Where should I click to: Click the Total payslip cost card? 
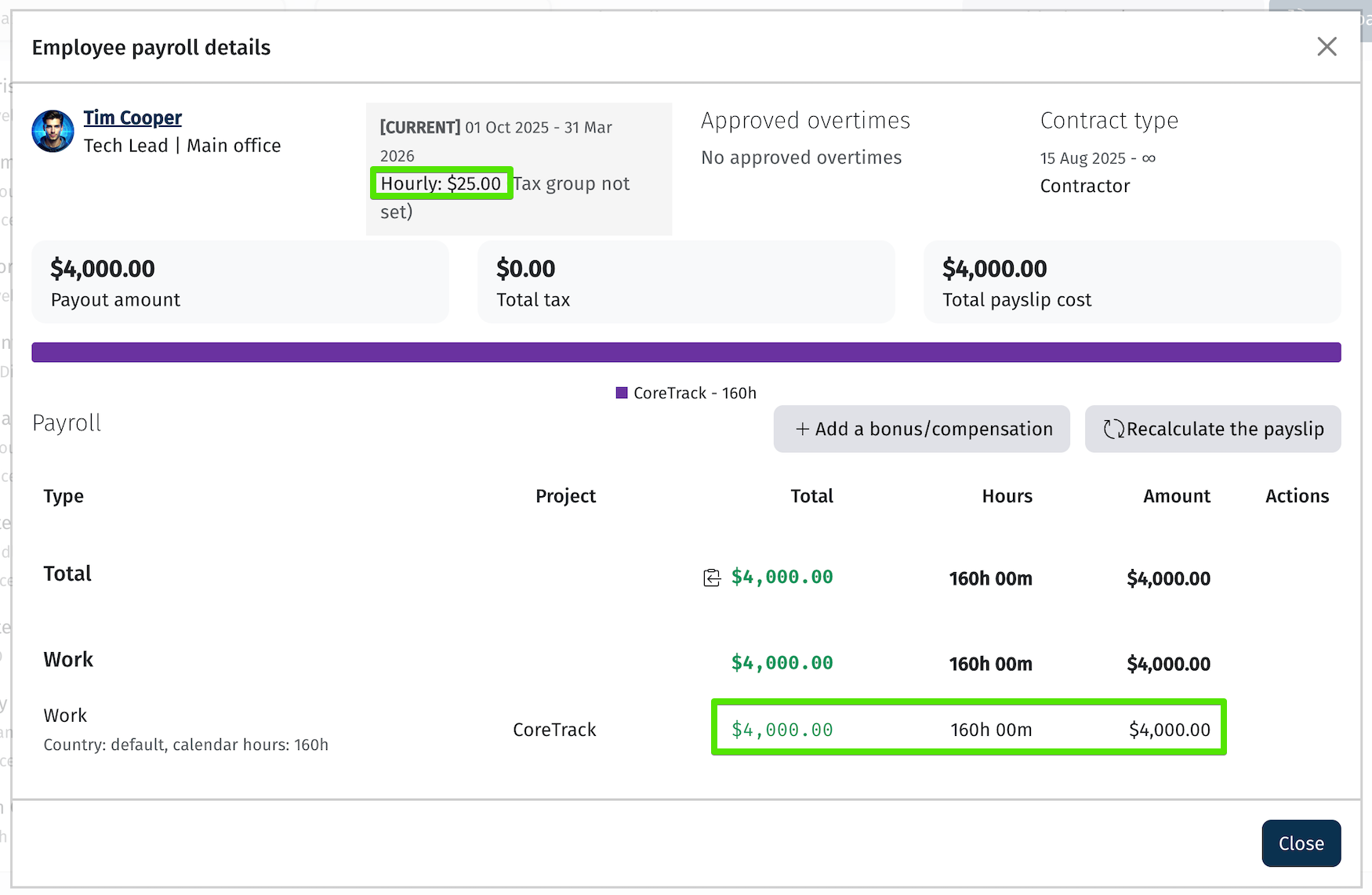(1131, 282)
